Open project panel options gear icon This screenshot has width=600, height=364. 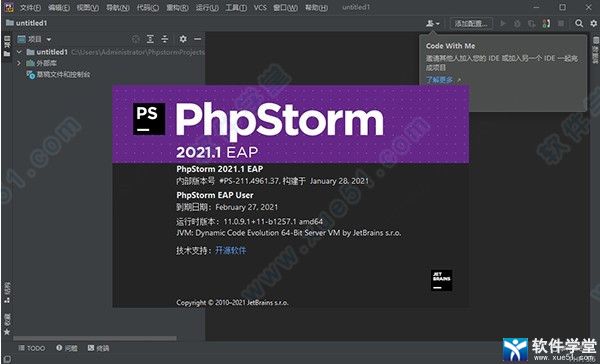coord(183,39)
